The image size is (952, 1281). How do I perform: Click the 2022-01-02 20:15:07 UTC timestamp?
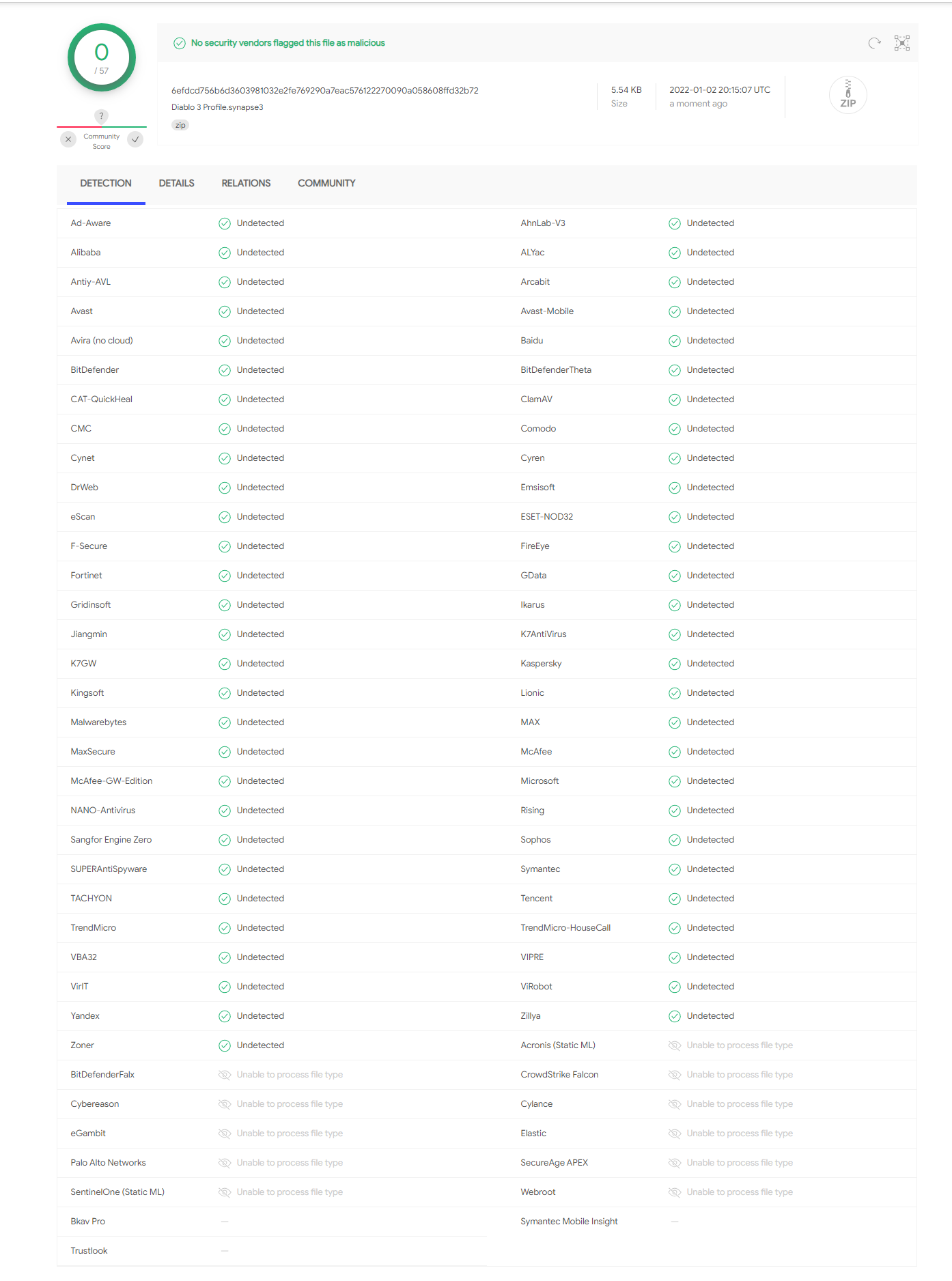click(x=720, y=89)
